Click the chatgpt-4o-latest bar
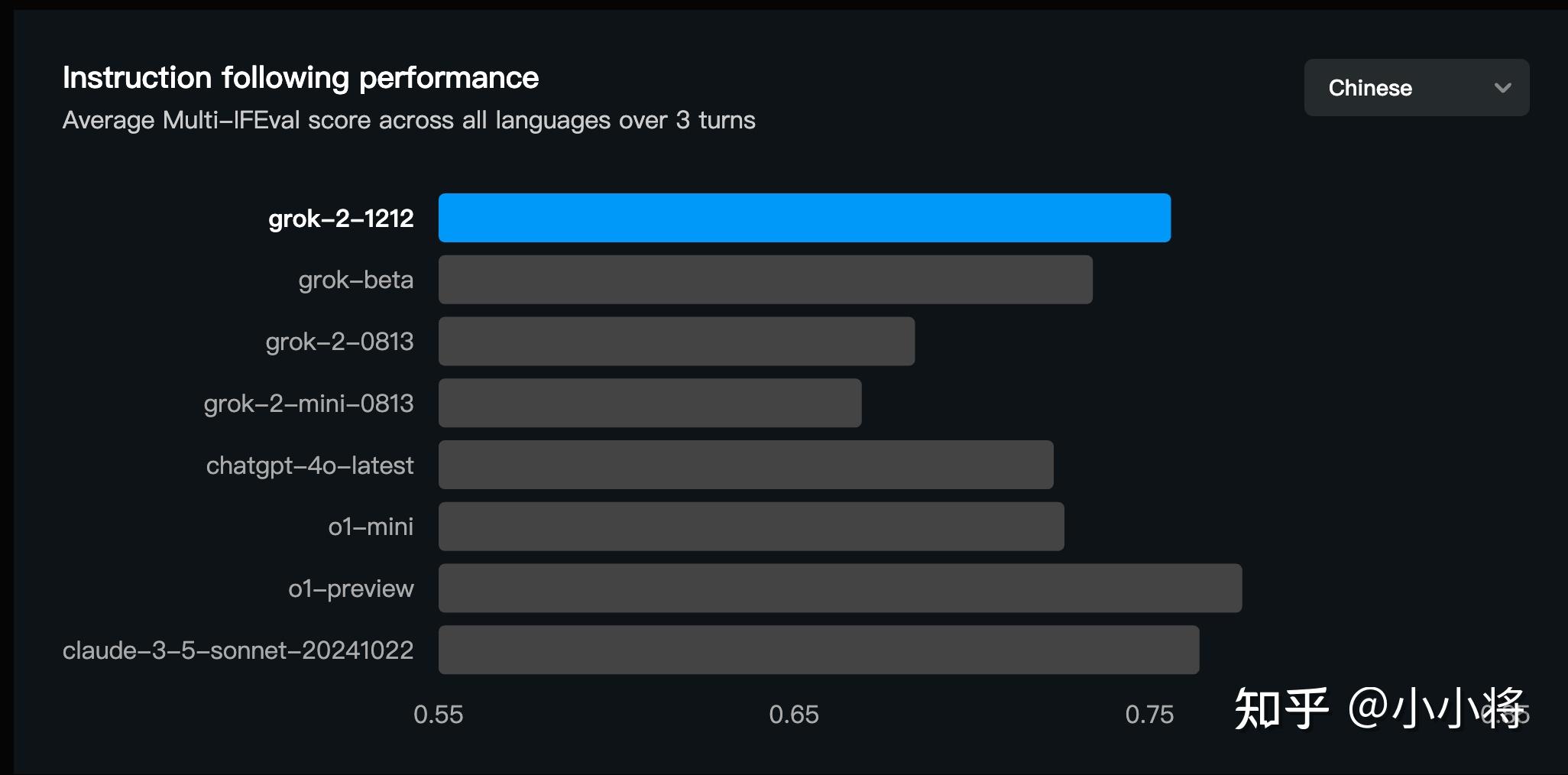The image size is (1568, 775). pyautogui.click(x=746, y=465)
